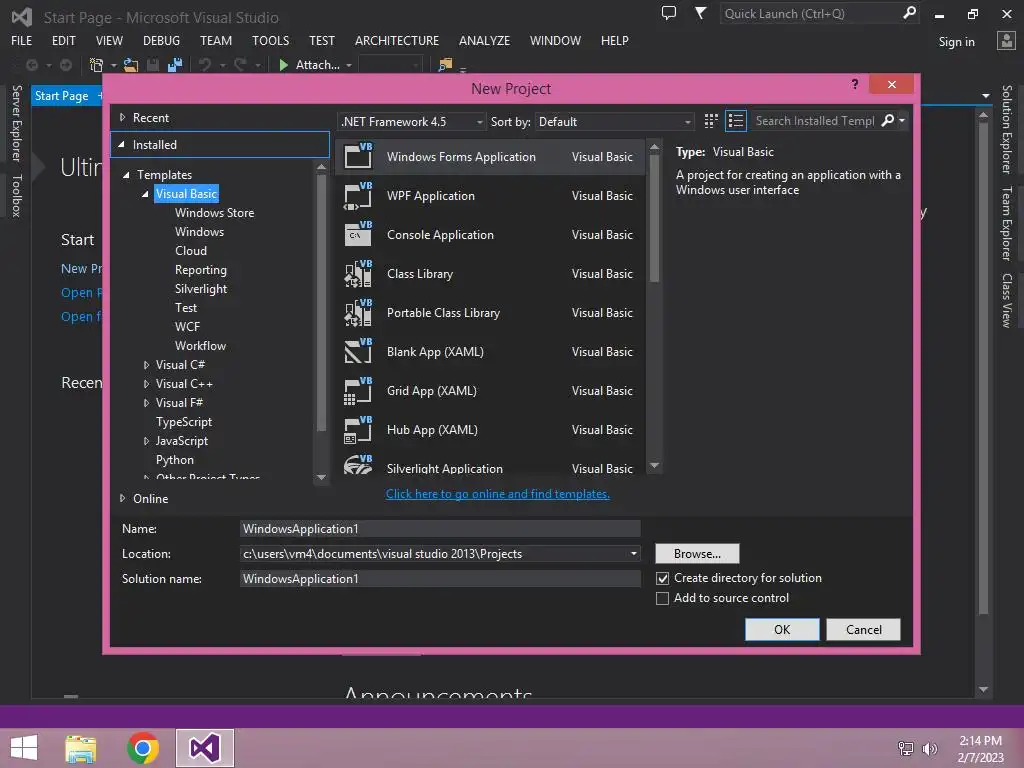Choose the Class Library template icon
This screenshot has width=1024, height=768.
358,274
